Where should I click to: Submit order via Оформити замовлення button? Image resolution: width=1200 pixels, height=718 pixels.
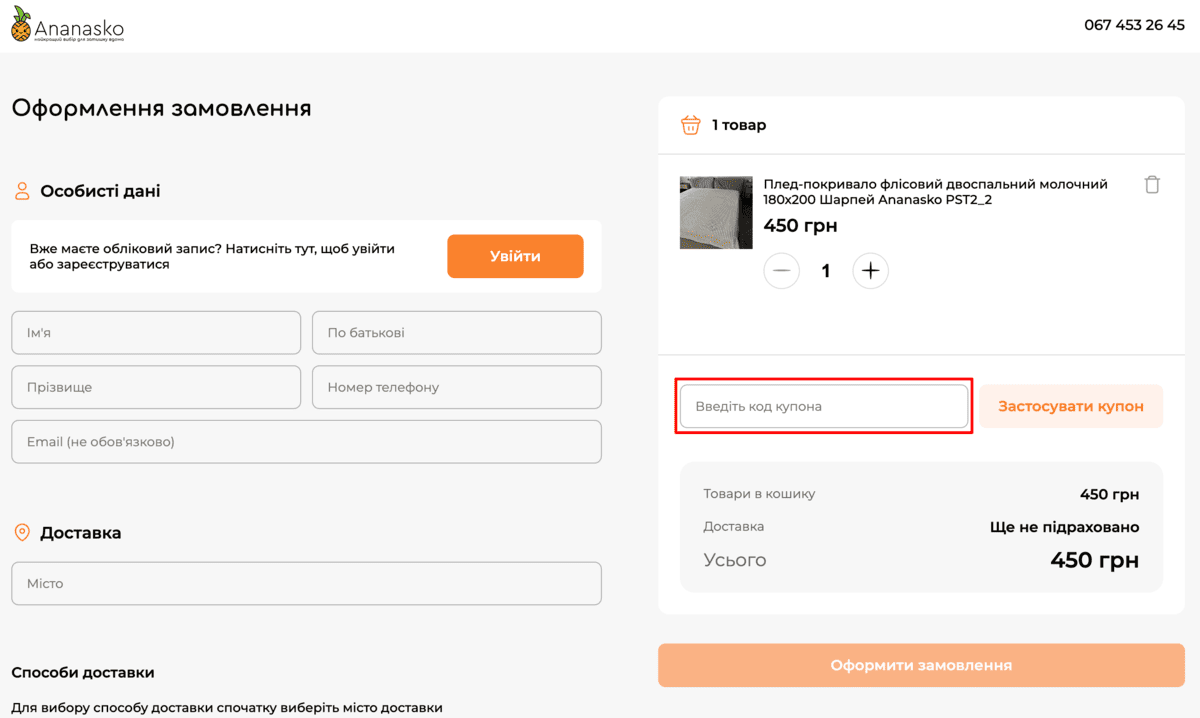click(x=921, y=665)
